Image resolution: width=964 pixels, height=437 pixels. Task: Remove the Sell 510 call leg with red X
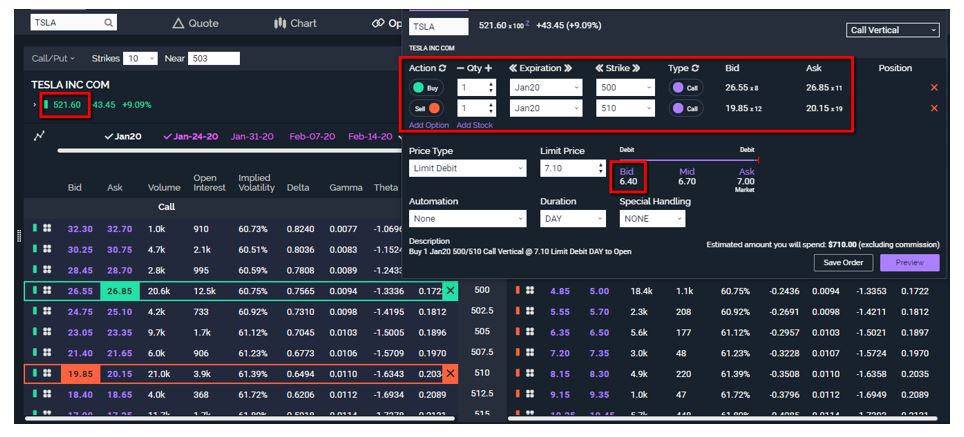tap(934, 108)
